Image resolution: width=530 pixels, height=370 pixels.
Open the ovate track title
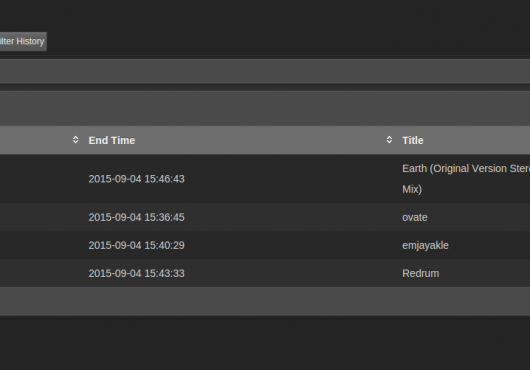(x=415, y=218)
